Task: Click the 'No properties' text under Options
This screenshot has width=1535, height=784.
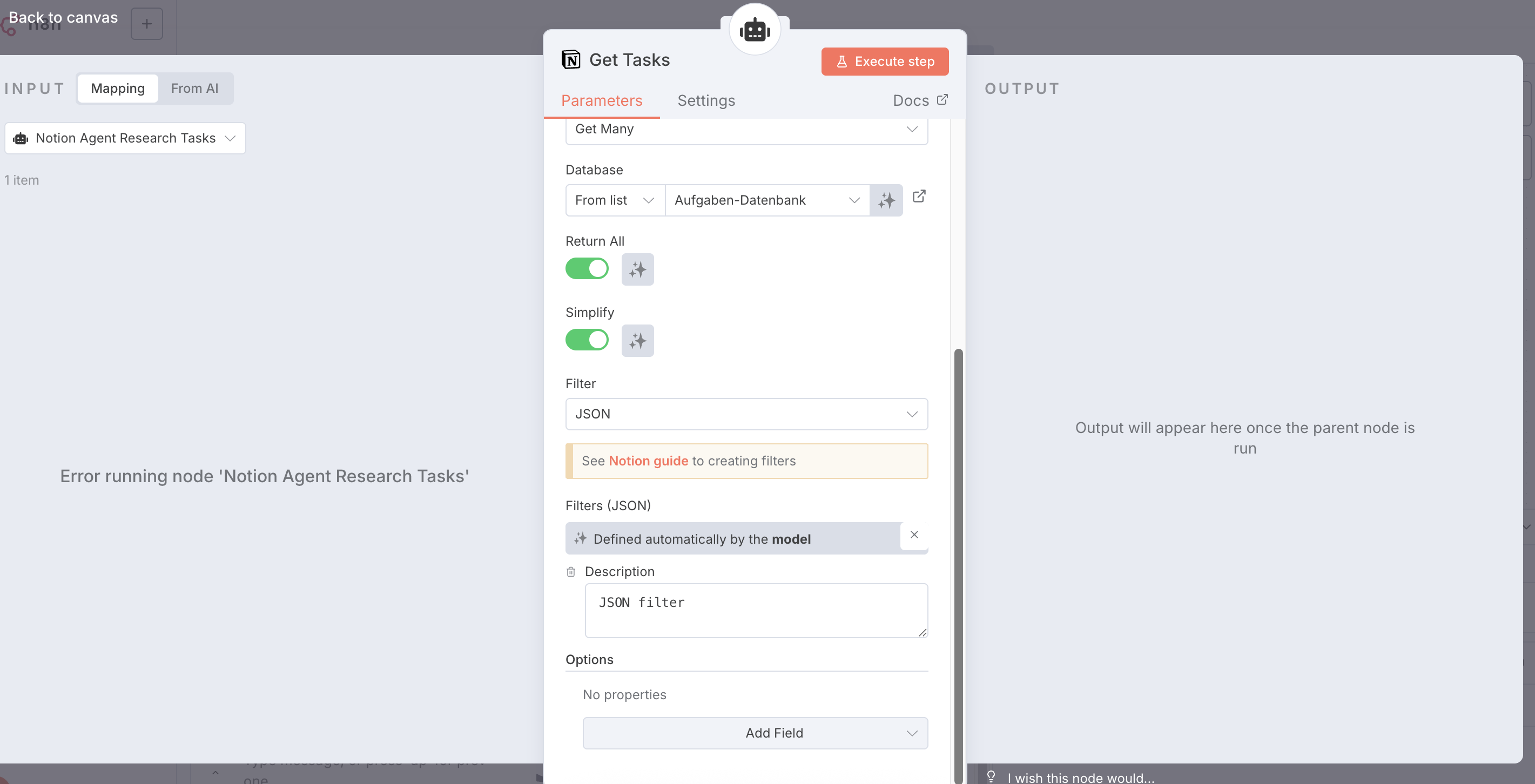Action: 624,694
